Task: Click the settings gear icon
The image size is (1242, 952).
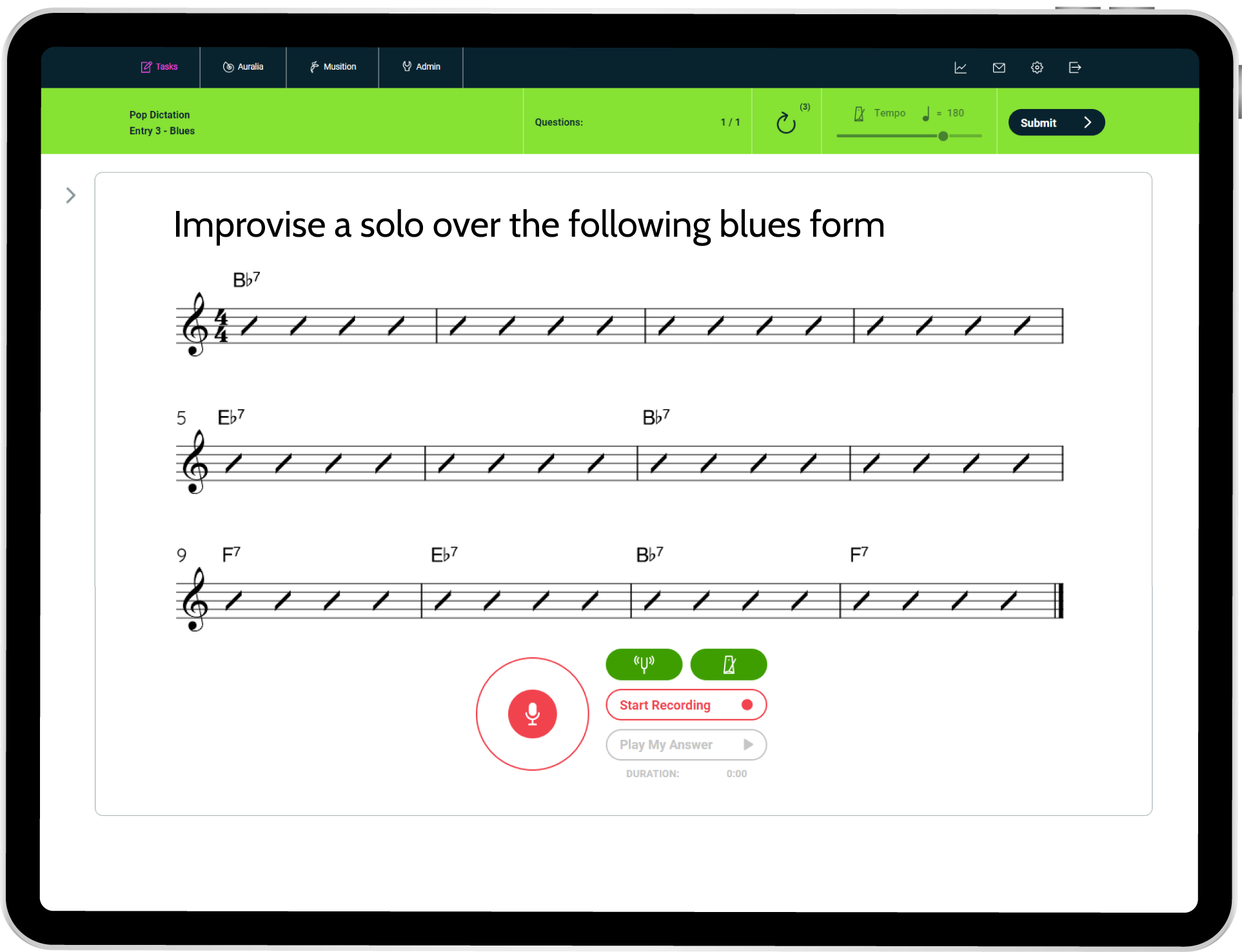Action: (x=1038, y=67)
